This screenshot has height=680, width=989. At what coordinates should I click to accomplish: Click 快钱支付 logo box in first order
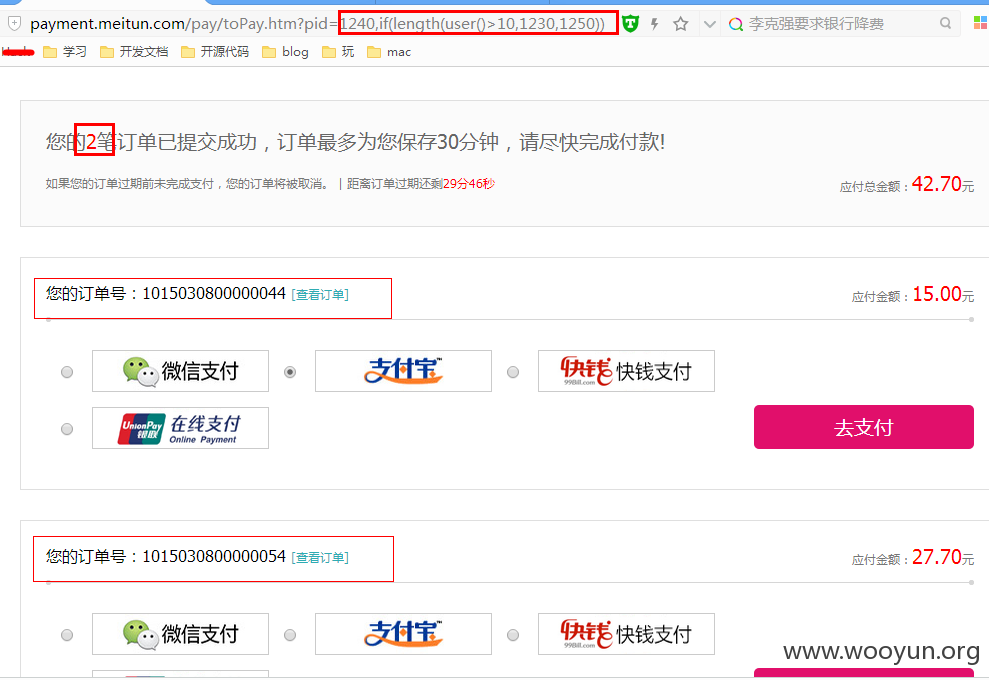[x=626, y=371]
